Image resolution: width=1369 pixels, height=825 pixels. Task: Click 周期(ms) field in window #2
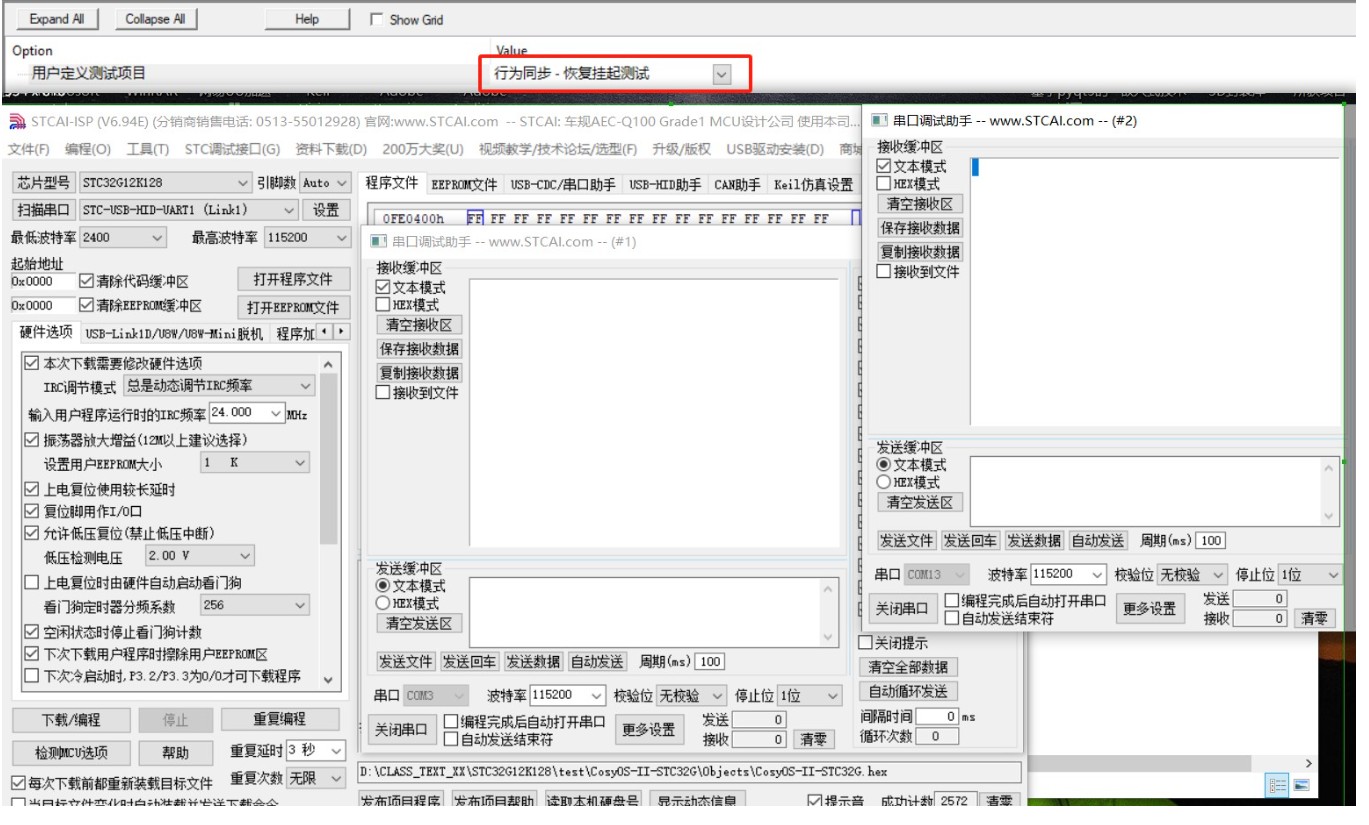1211,541
